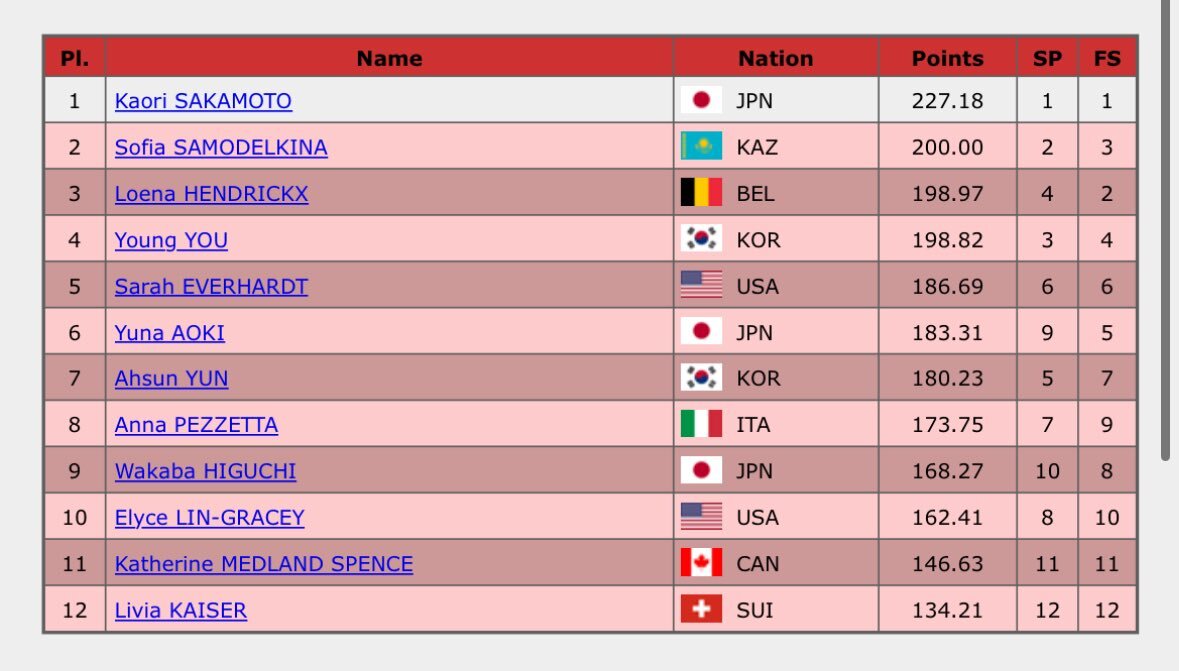This screenshot has width=1179, height=671.
Task: Open Loena HENDRICKX link
Action: (211, 194)
